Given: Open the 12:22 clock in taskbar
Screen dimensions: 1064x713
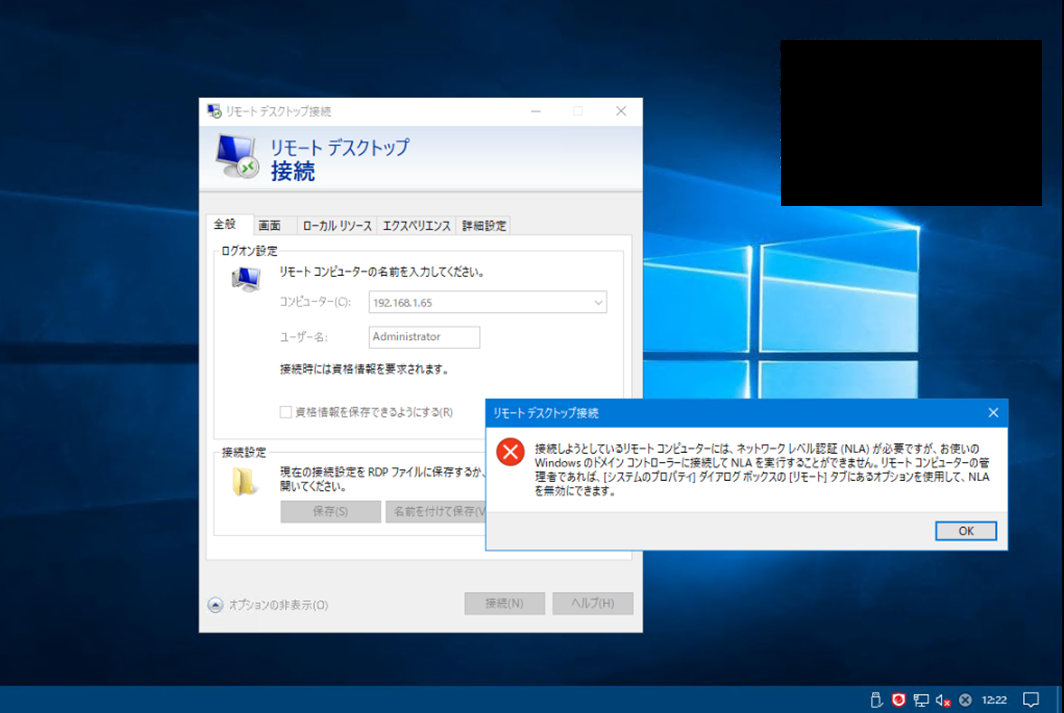Looking at the screenshot, I should click(x=994, y=699).
